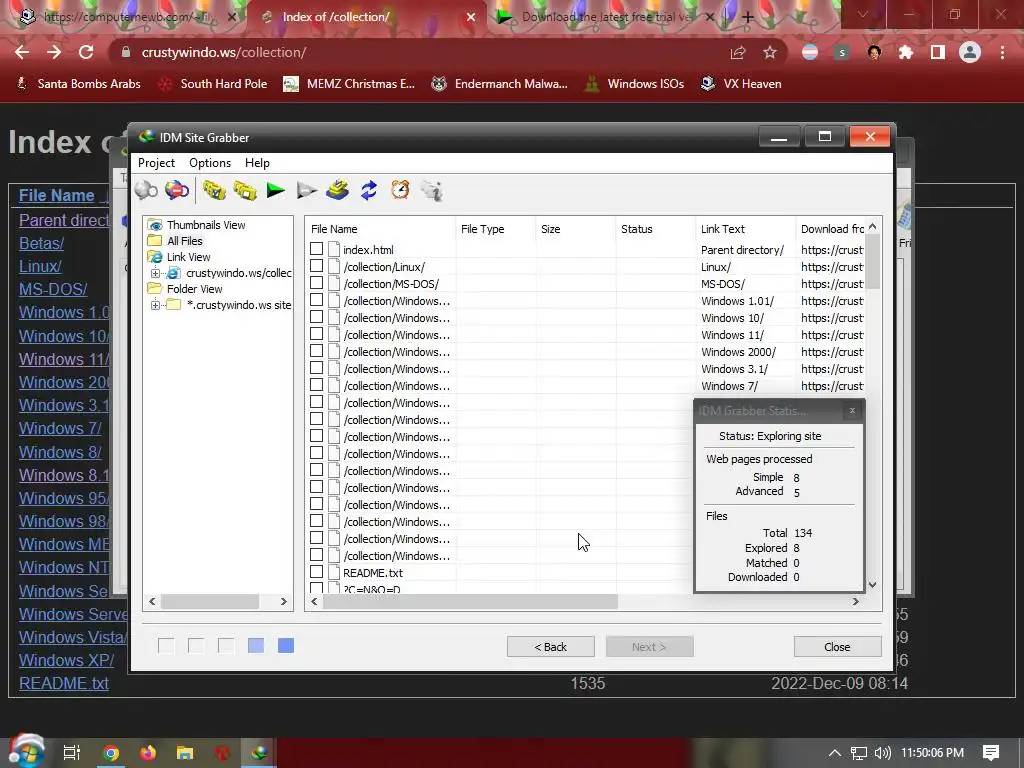1024x768 pixels.
Task: Bookmark the page with the star icon
Action: [x=770, y=52]
